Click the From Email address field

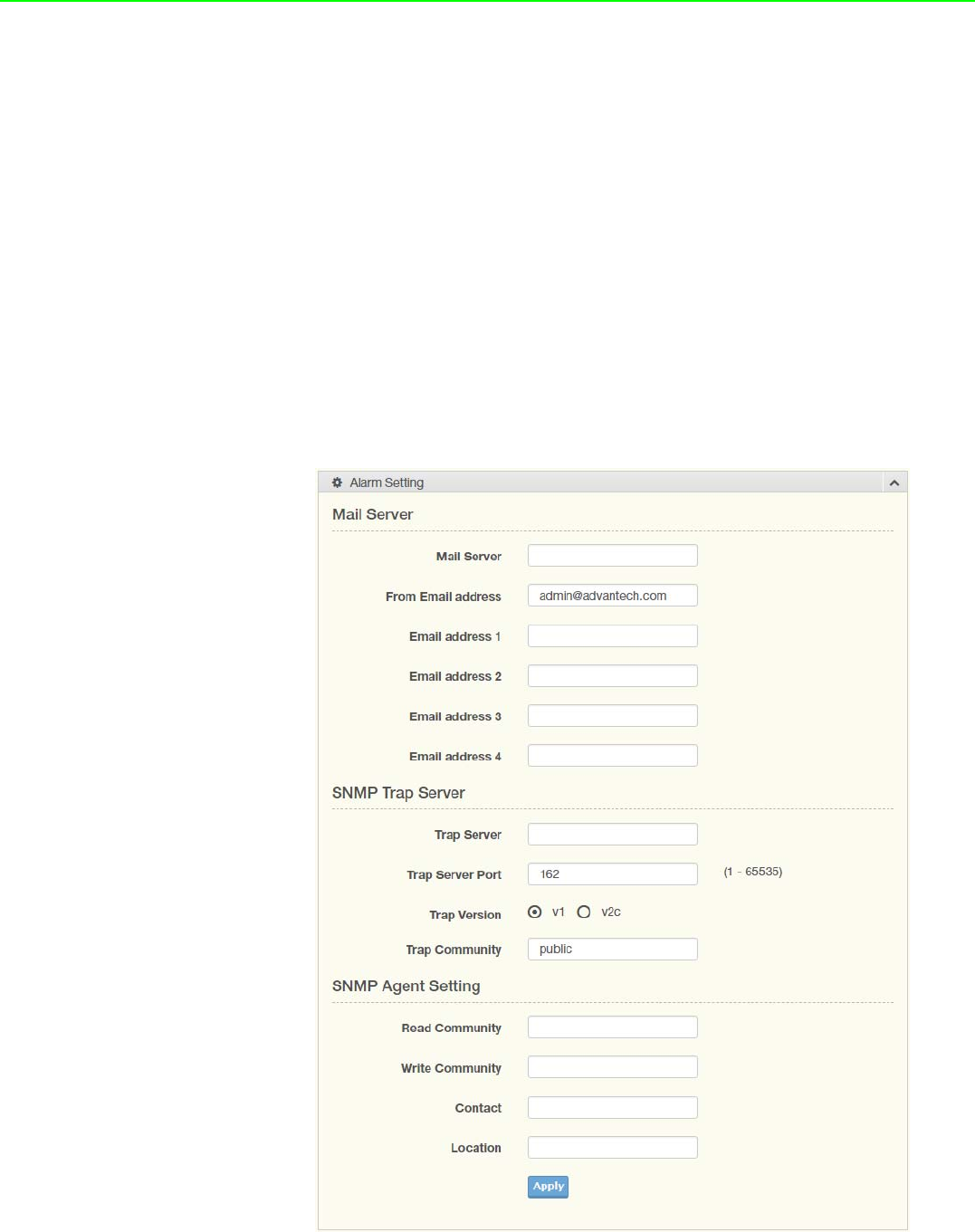pyautogui.click(x=613, y=596)
